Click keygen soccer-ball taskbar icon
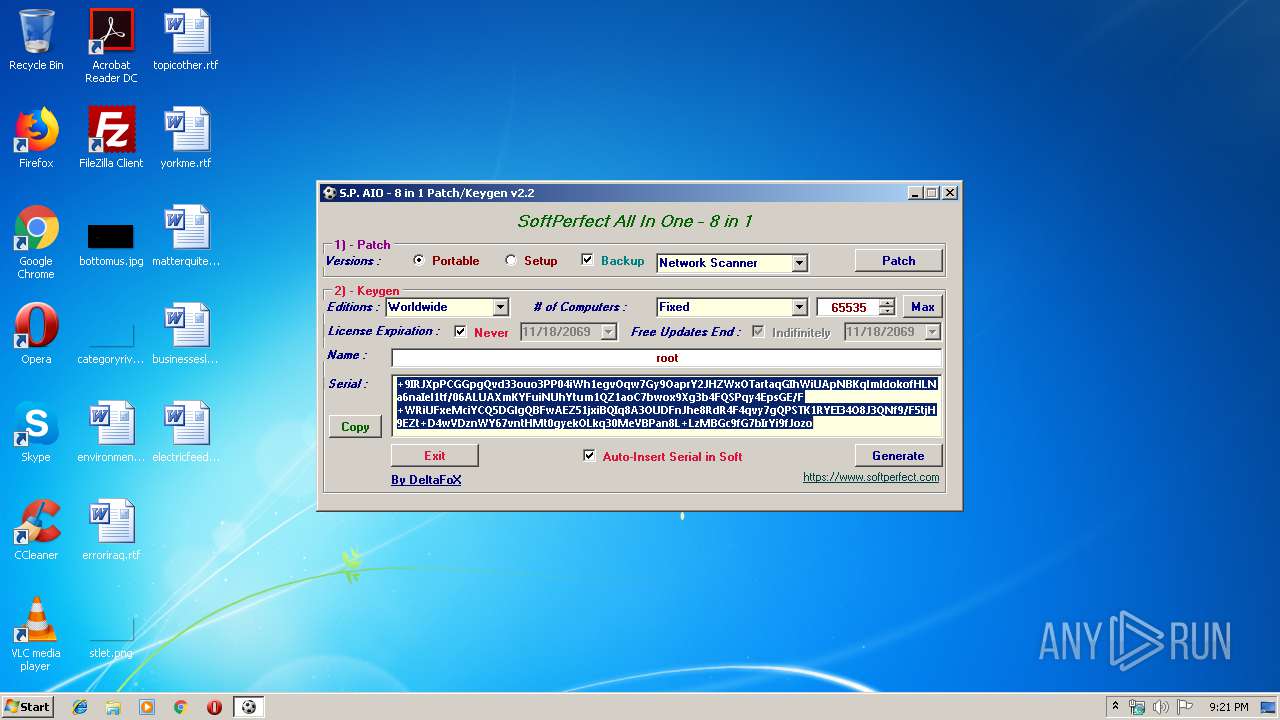The width and height of the screenshot is (1280, 720). click(x=249, y=707)
